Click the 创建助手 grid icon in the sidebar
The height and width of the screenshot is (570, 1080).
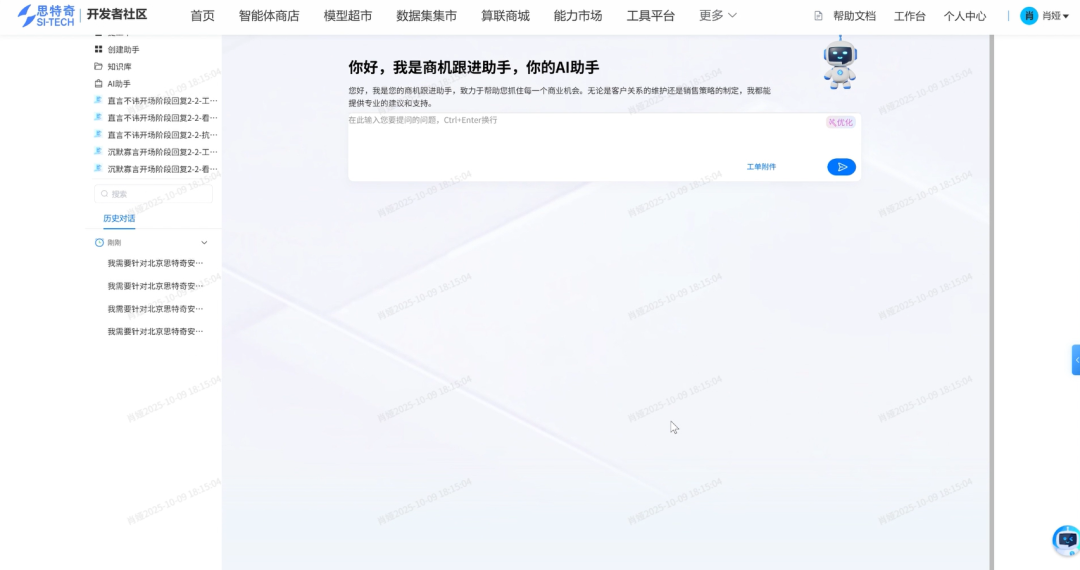click(x=98, y=50)
